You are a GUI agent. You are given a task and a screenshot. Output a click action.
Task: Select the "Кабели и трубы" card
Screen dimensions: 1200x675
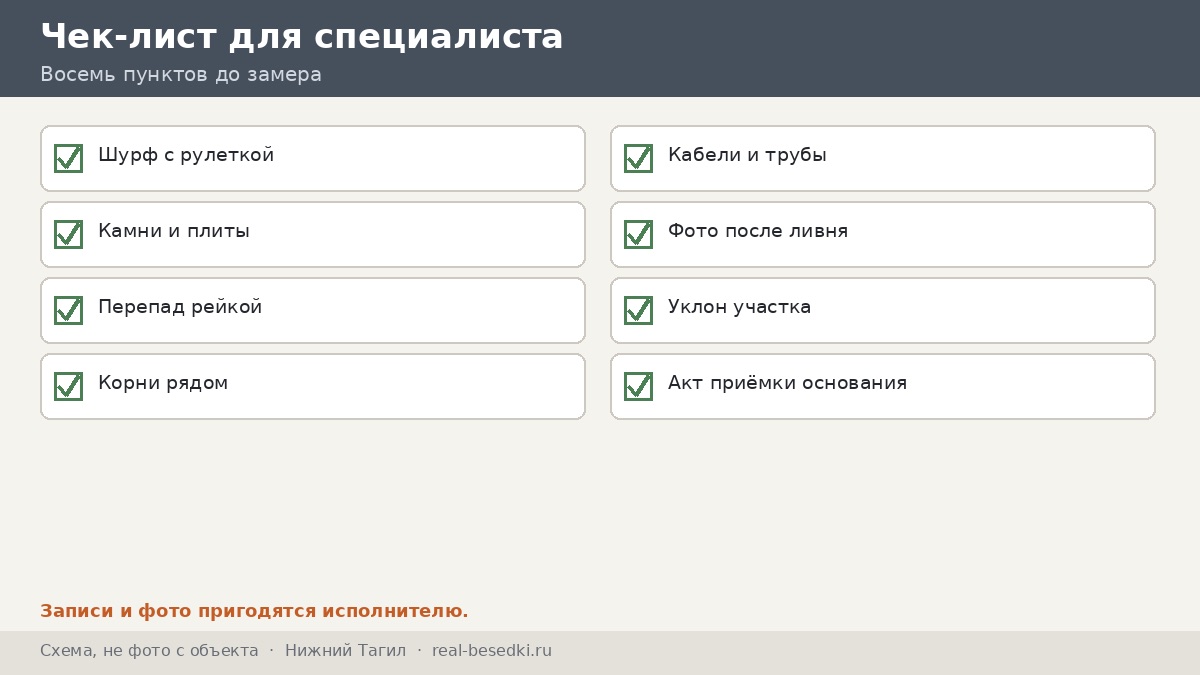pos(883,158)
